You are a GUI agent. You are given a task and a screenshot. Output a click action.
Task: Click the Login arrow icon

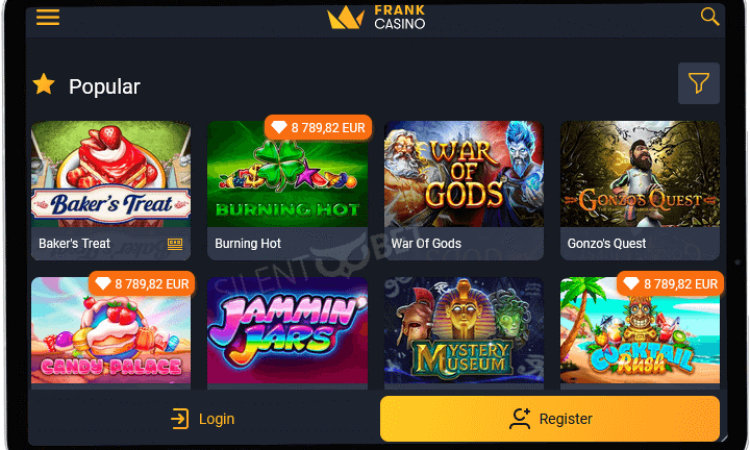pos(180,418)
